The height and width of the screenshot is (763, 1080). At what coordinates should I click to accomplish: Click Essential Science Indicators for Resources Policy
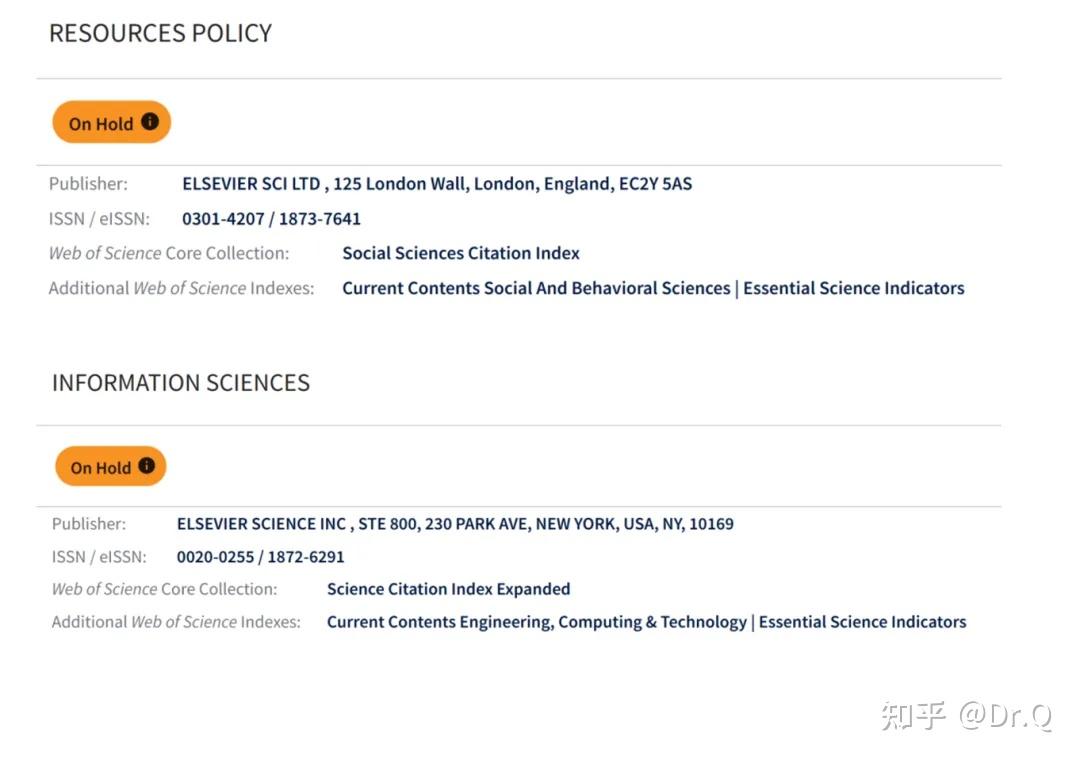[854, 288]
